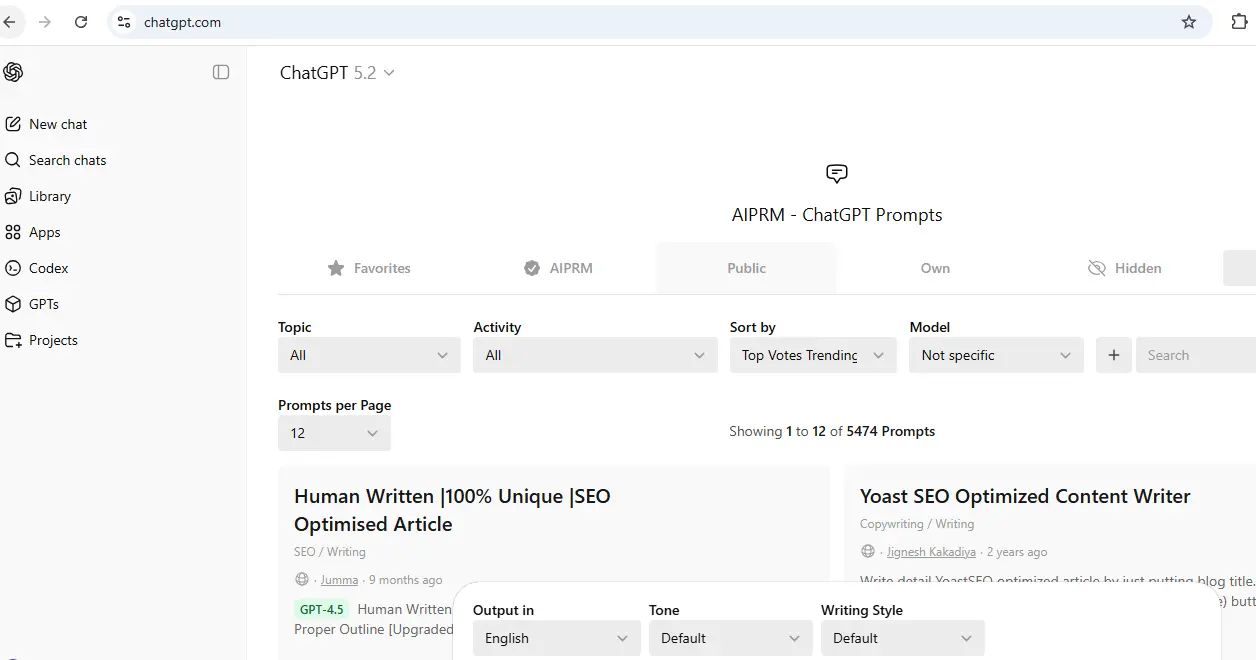The image size is (1256, 660).
Task: Click the Codex icon in sidebar
Action: pyautogui.click(x=13, y=268)
